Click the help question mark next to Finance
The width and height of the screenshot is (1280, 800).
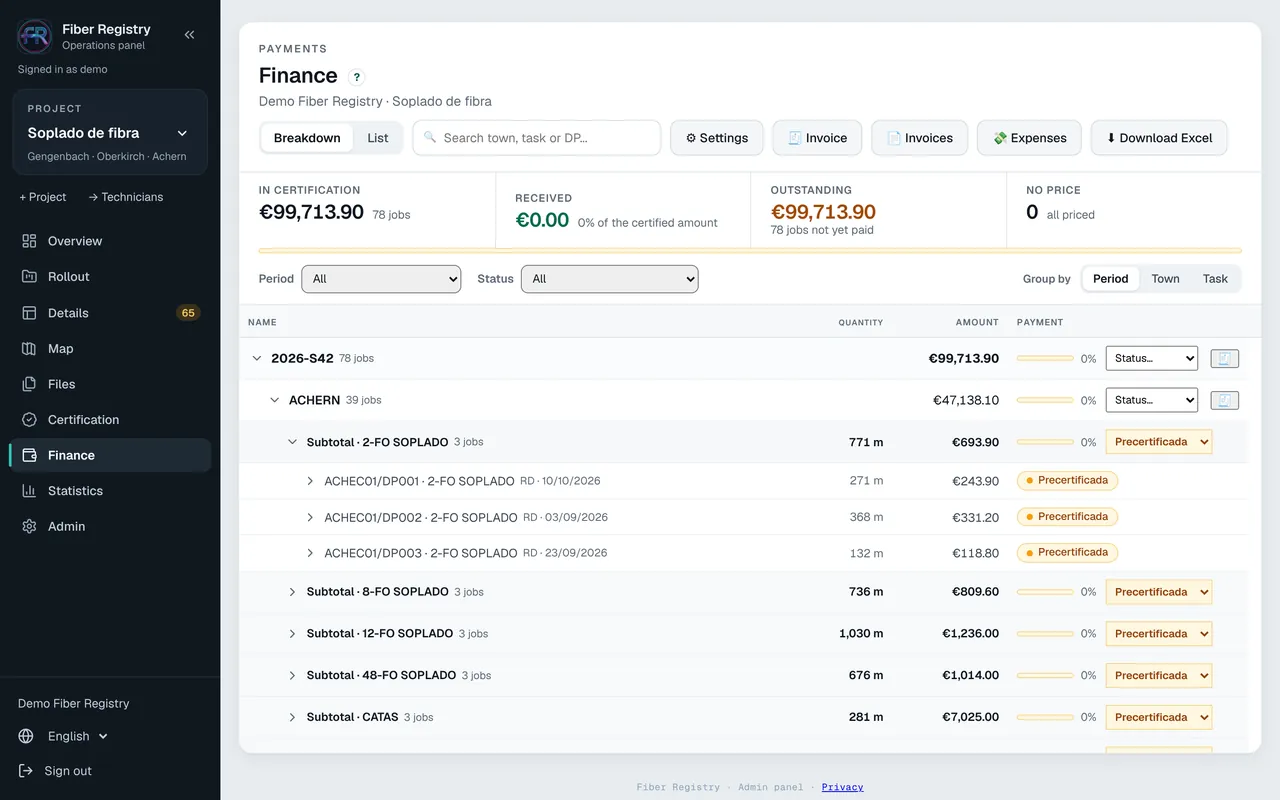coord(357,77)
